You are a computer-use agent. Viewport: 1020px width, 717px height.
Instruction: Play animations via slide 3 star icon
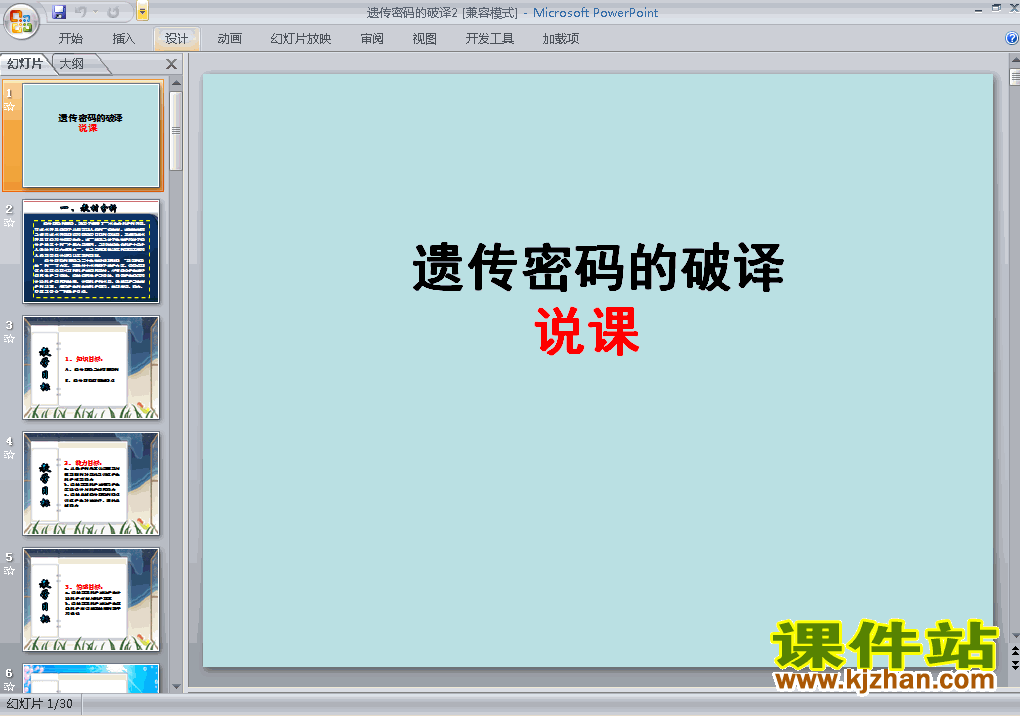coord(9,338)
